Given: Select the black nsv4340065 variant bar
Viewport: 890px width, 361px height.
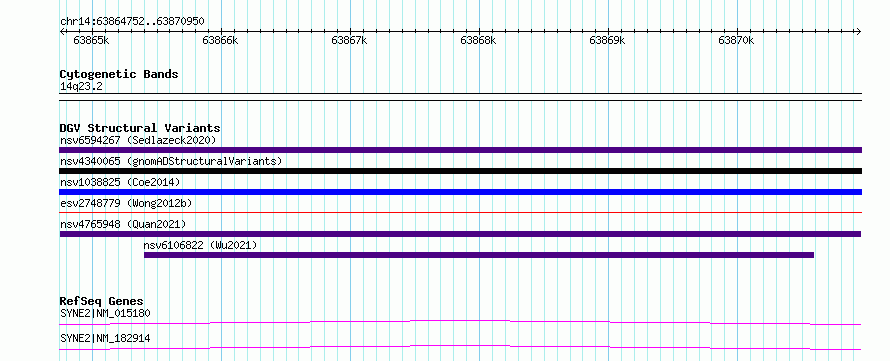Looking at the screenshot, I should tap(460, 171).
